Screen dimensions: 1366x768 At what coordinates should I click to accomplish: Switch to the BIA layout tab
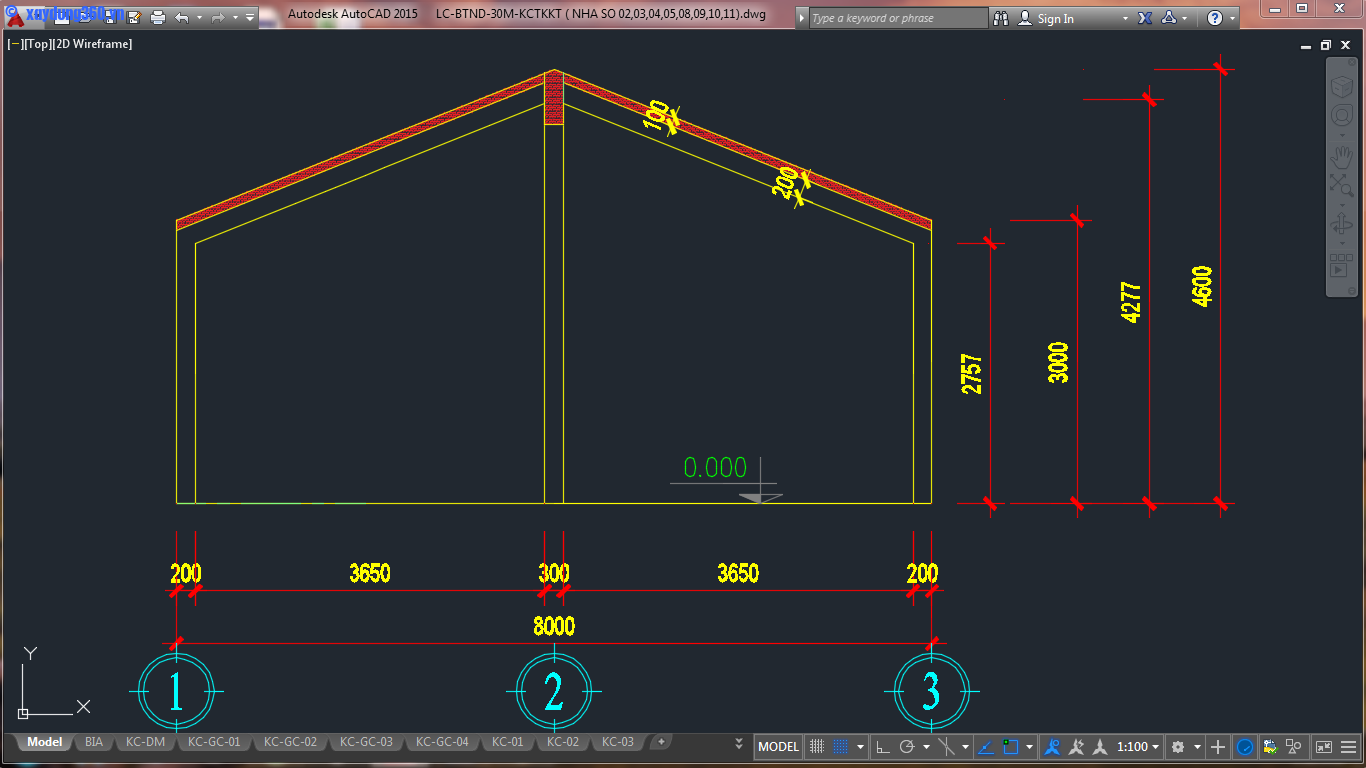click(94, 742)
